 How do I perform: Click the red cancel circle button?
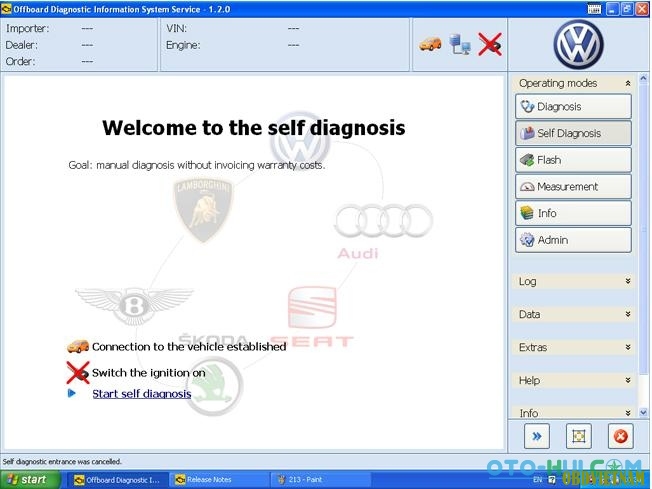point(620,436)
